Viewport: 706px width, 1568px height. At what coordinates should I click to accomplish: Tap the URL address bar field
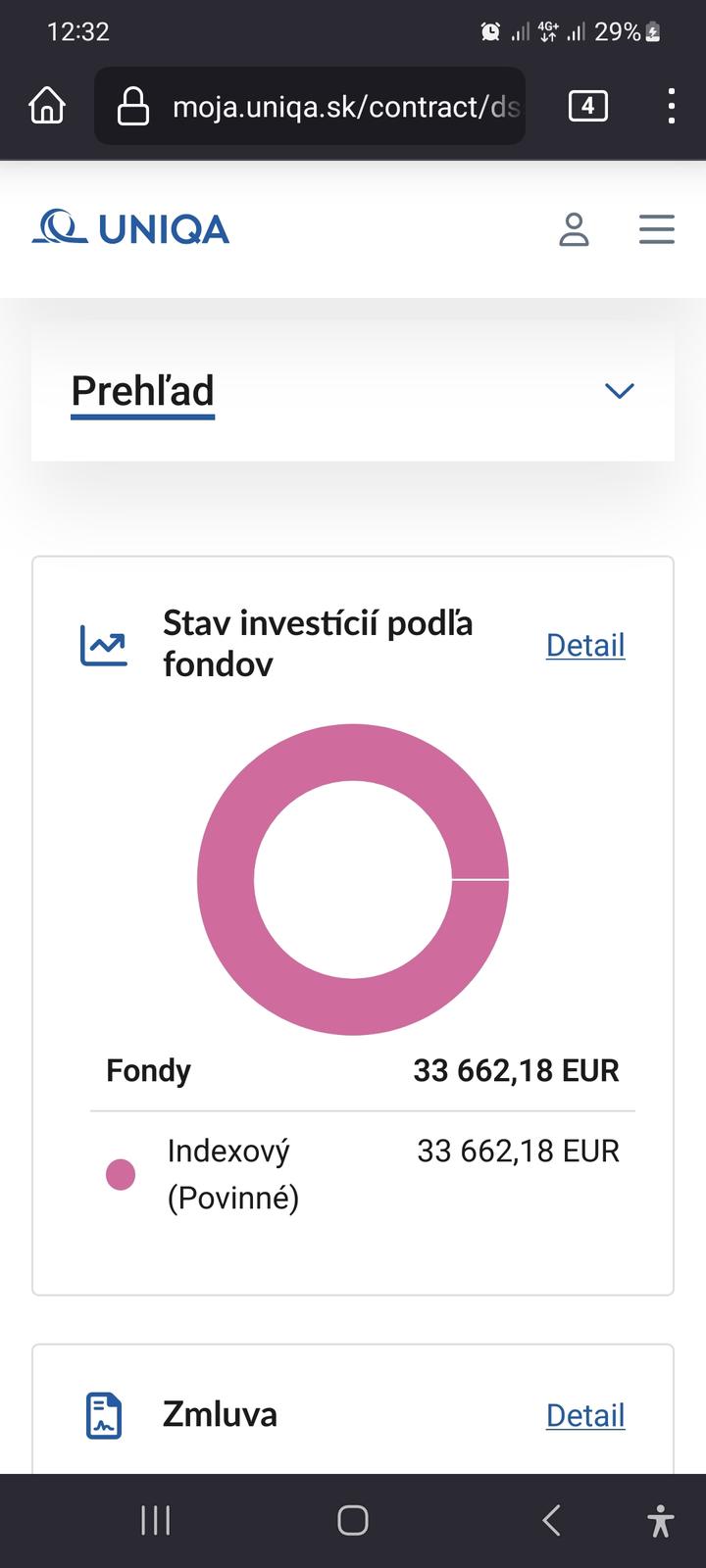pyautogui.click(x=343, y=106)
